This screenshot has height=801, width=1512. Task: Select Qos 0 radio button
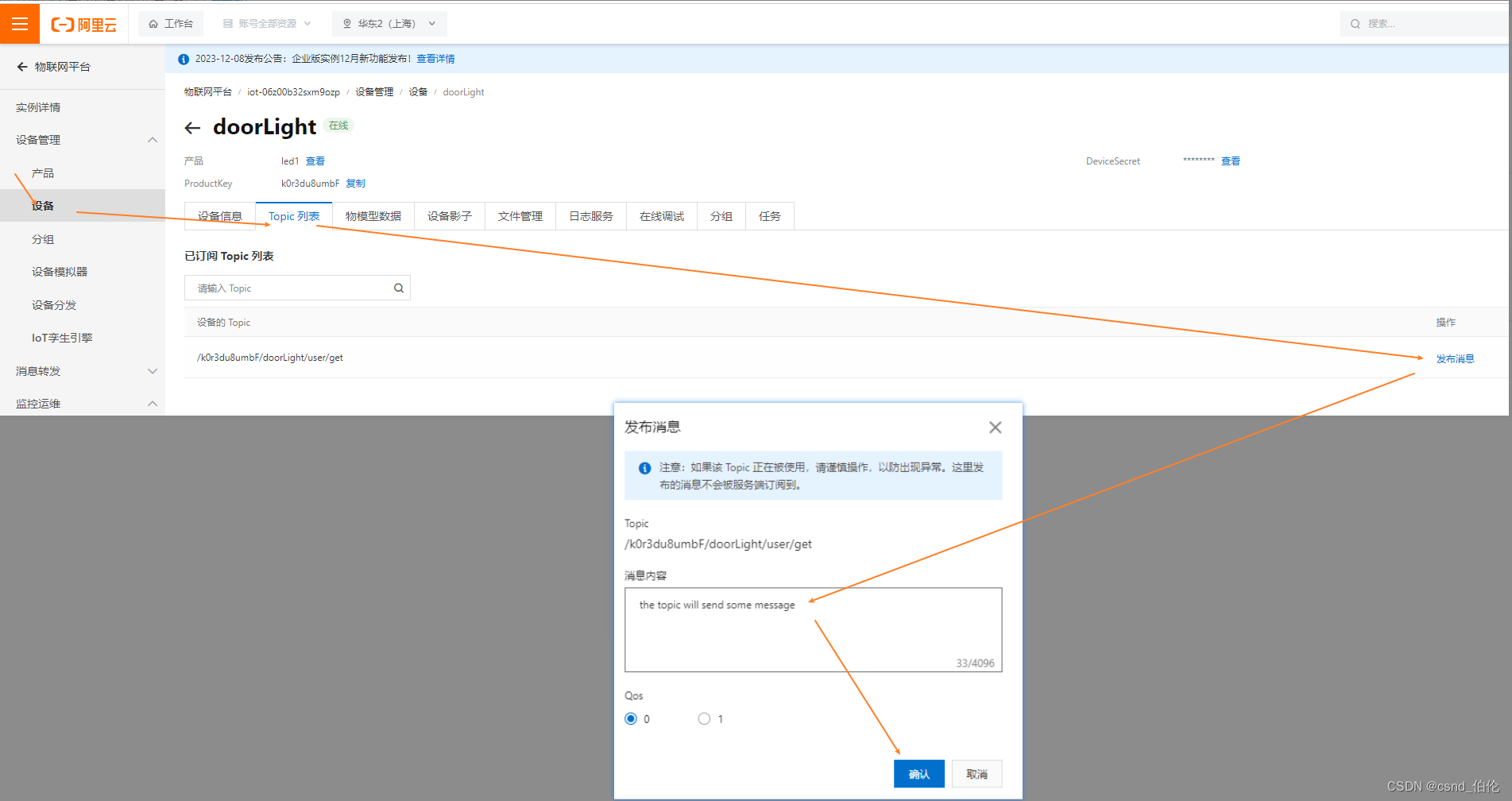tap(631, 718)
